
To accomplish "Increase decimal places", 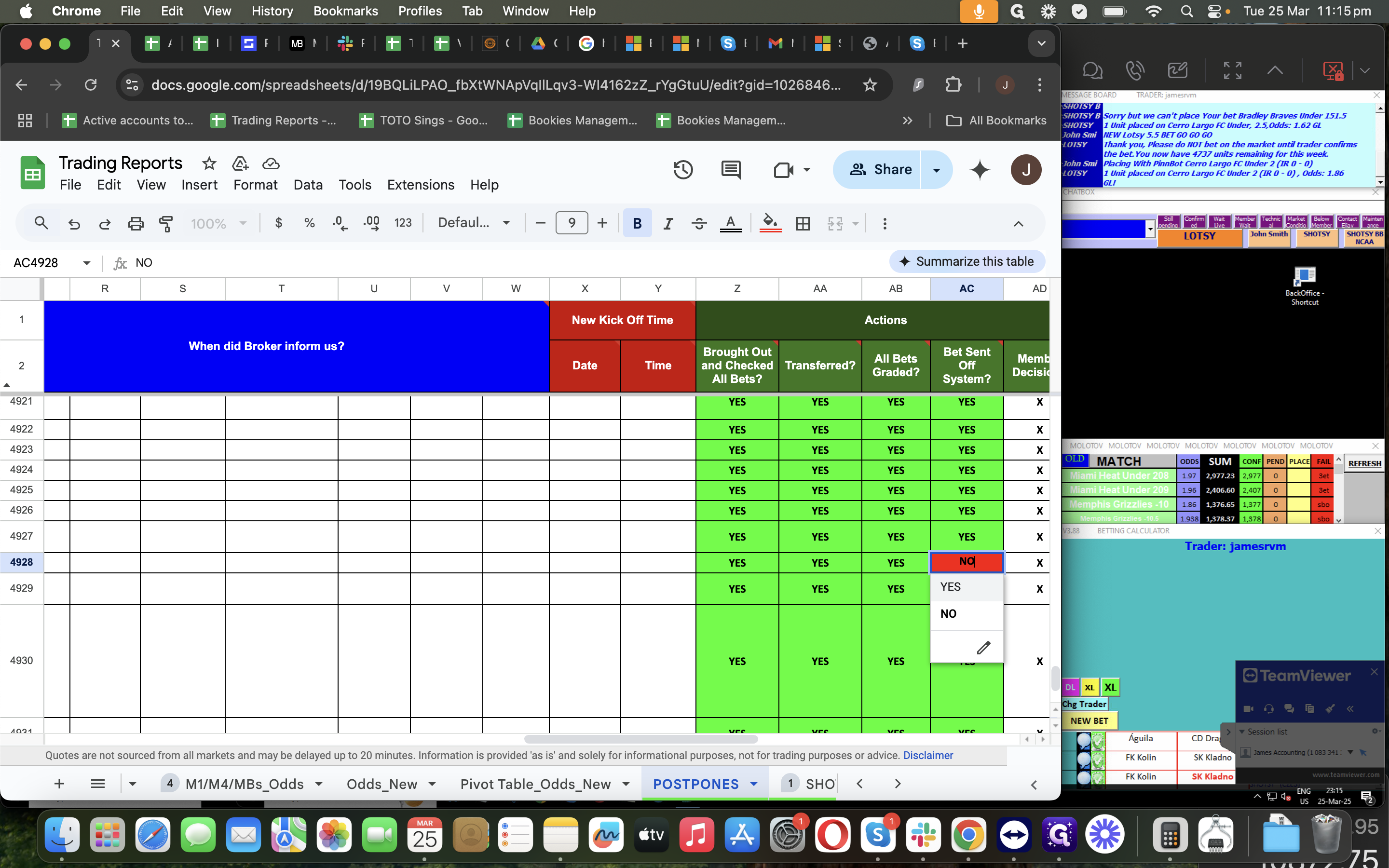I will coord(371,223).
